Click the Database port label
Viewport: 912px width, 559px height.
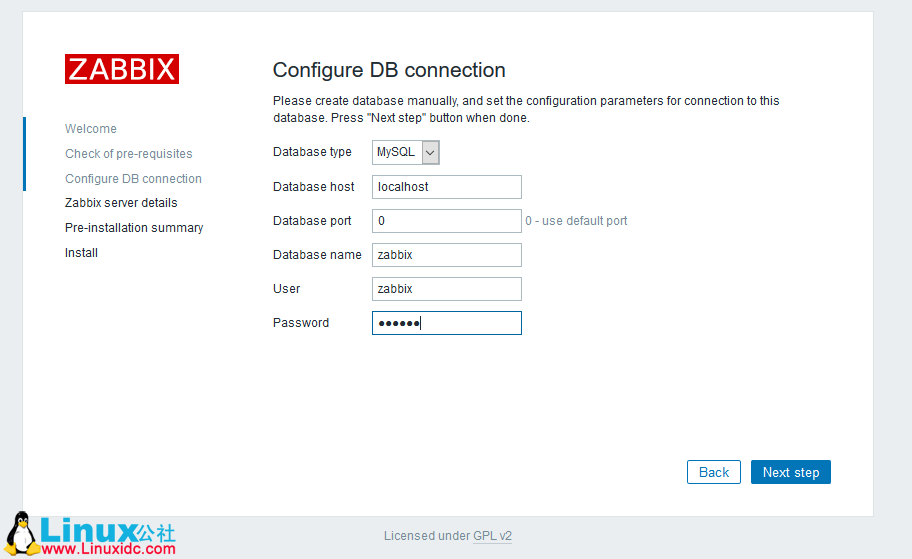tap(312, 221)
